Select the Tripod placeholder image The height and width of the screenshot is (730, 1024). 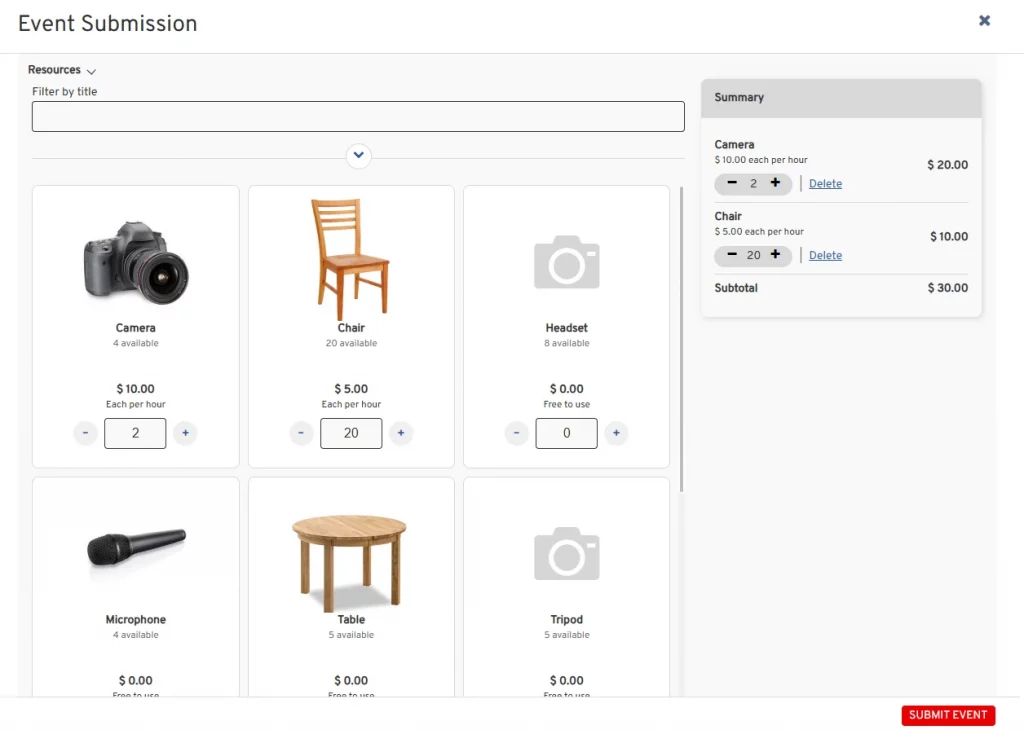567,554
